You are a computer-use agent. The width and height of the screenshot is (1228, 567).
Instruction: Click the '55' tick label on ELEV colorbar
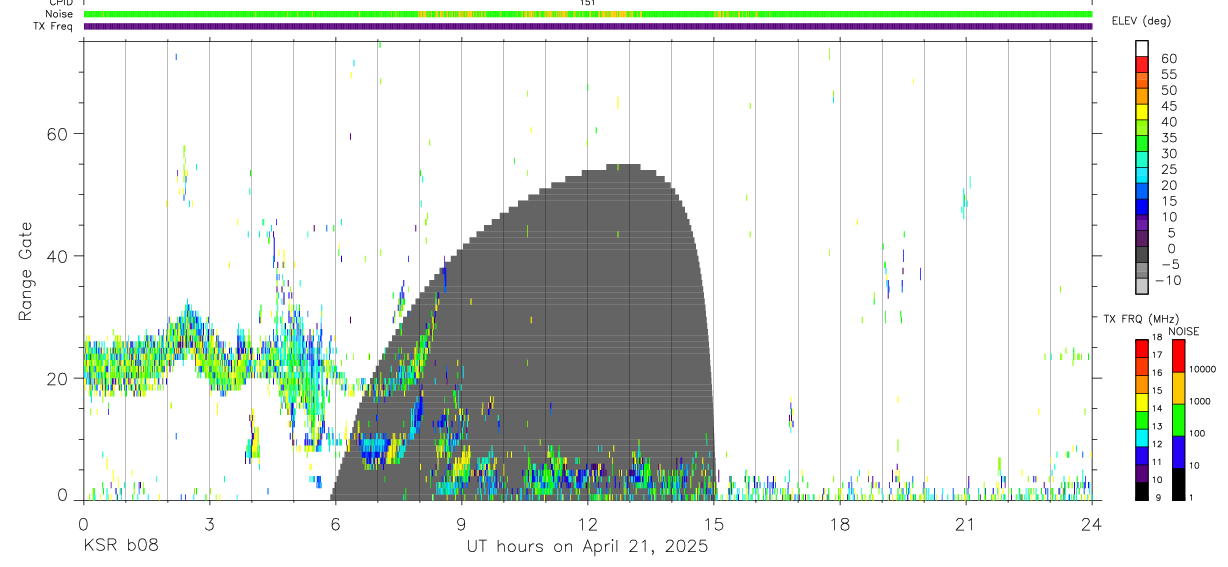[1168, 75]
